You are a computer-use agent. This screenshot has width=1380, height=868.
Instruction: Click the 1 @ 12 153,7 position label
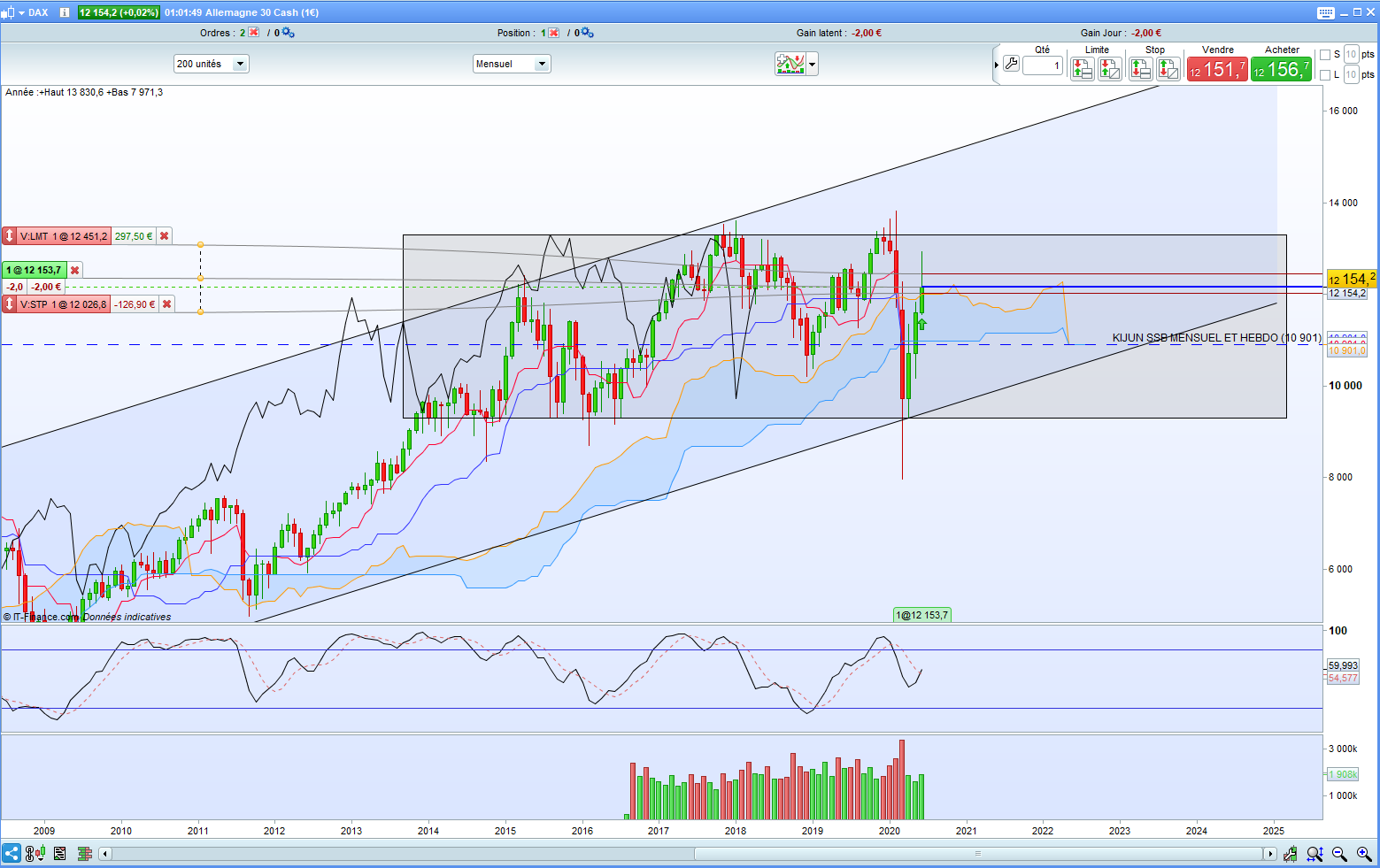(x=35, y=270)
